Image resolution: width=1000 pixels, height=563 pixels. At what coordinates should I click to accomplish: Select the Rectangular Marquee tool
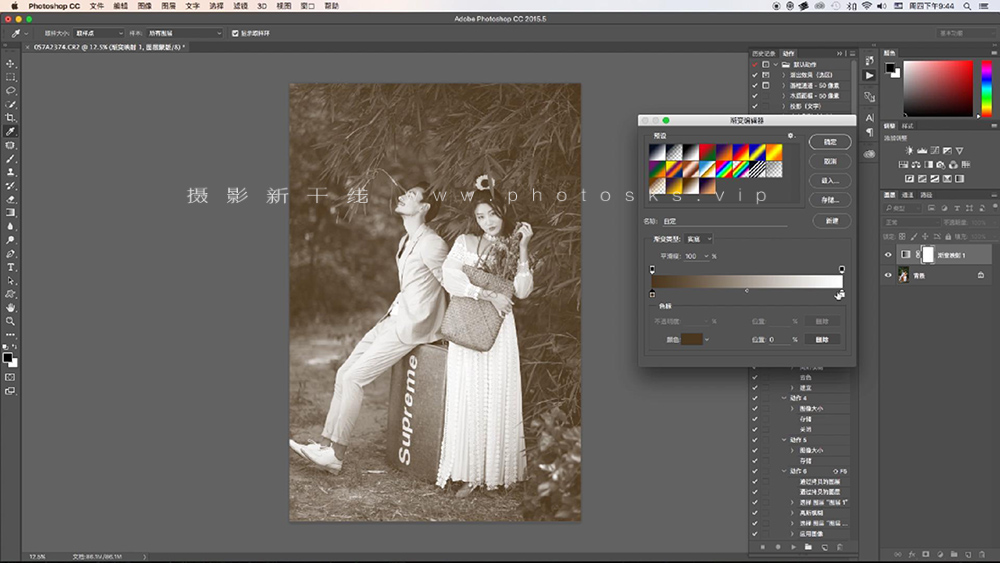pos(10,77)
